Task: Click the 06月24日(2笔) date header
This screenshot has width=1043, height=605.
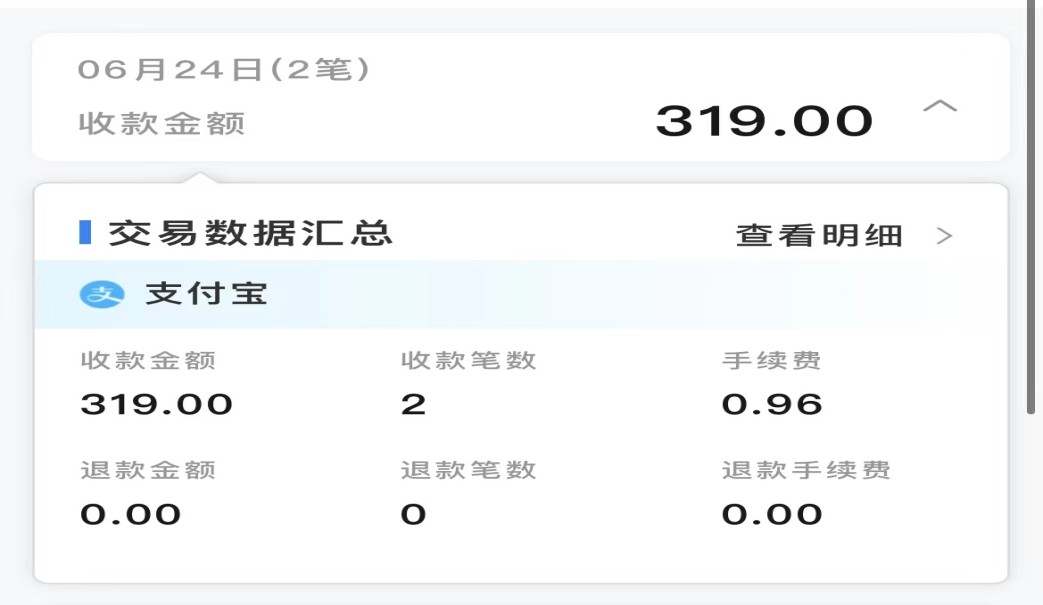Action: coord(224,69)
